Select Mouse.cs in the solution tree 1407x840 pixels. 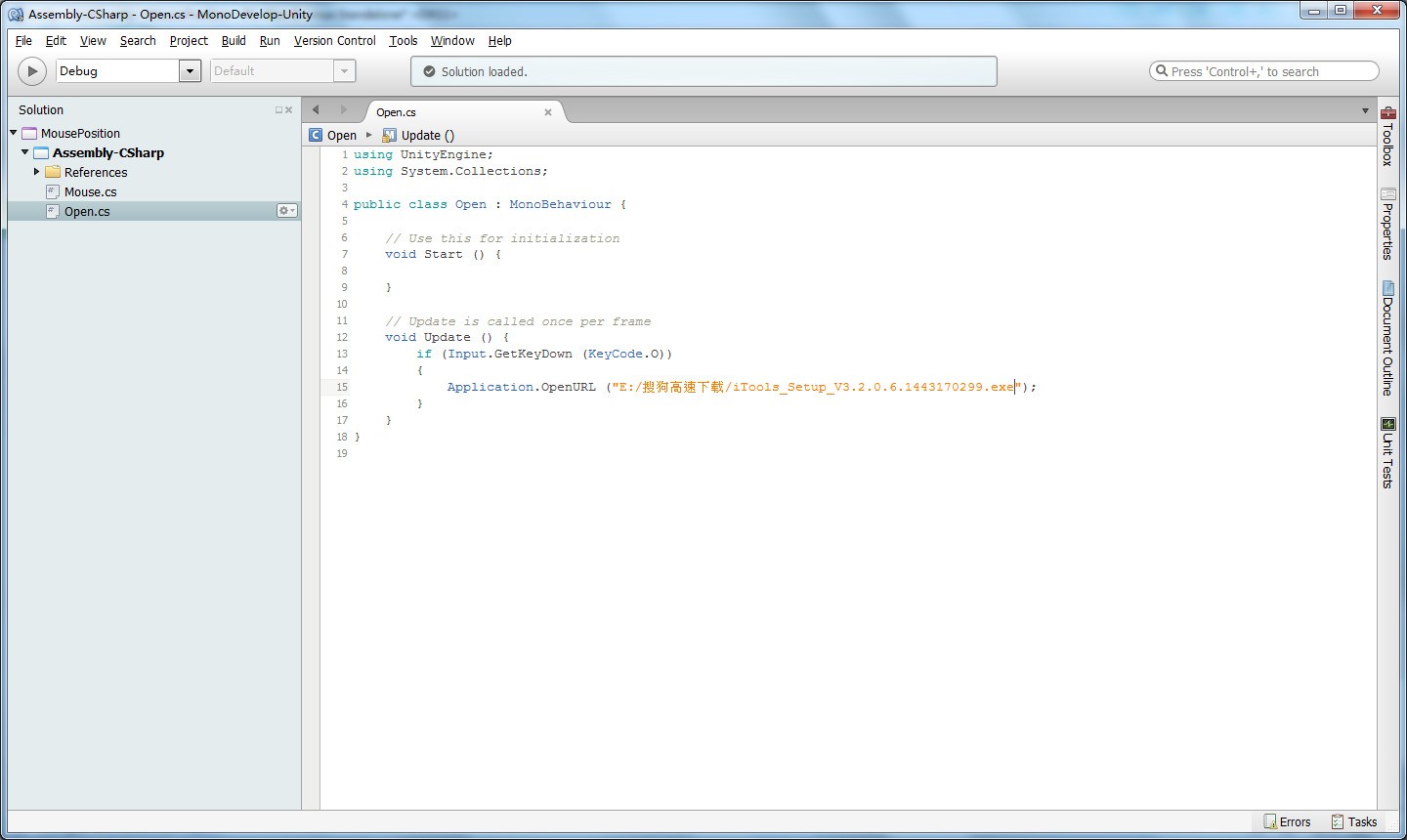pyautogui.click(x=90, y=192)
